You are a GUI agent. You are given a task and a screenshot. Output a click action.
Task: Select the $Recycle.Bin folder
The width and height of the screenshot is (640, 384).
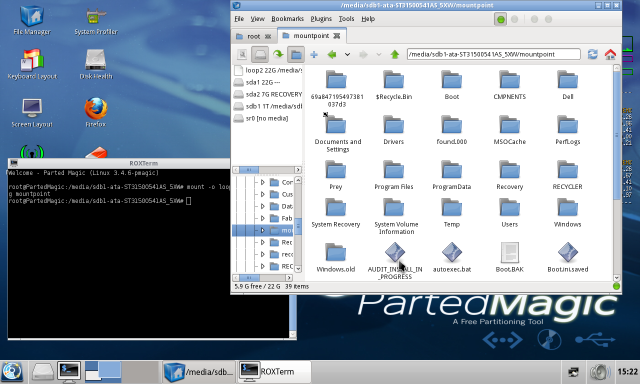tap(393, 85)
